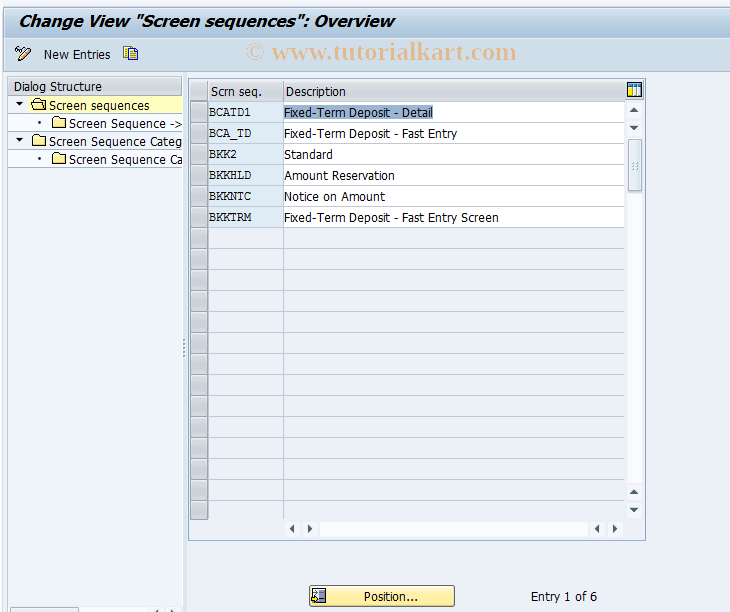Edit the 'Standard' description field

tap(454, 155)
